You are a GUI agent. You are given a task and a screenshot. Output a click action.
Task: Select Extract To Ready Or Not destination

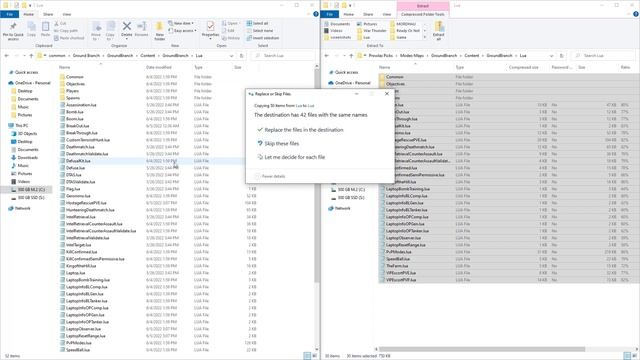pos(405,31)
